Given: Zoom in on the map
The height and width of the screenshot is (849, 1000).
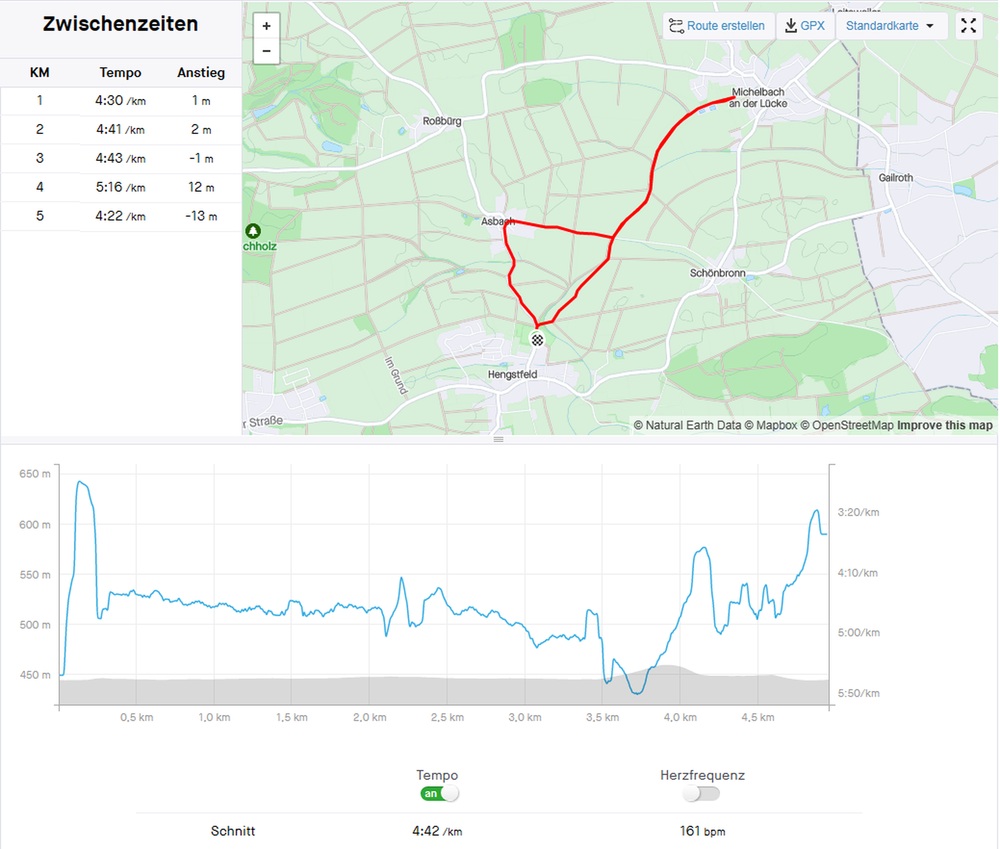Looking at the screenshot, I should tap(266, 26).
